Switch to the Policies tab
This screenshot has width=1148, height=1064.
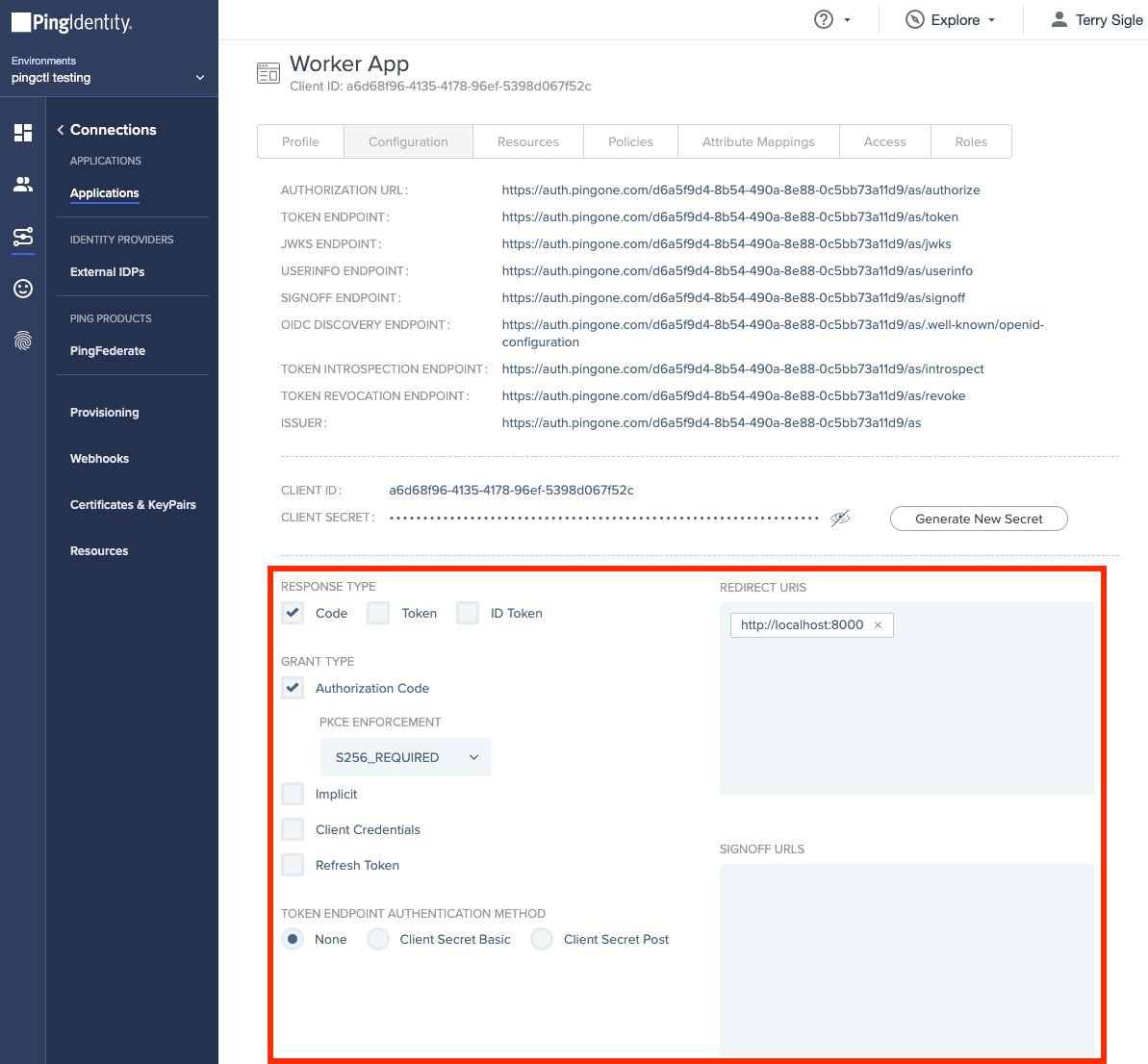[x=630, y=141]
